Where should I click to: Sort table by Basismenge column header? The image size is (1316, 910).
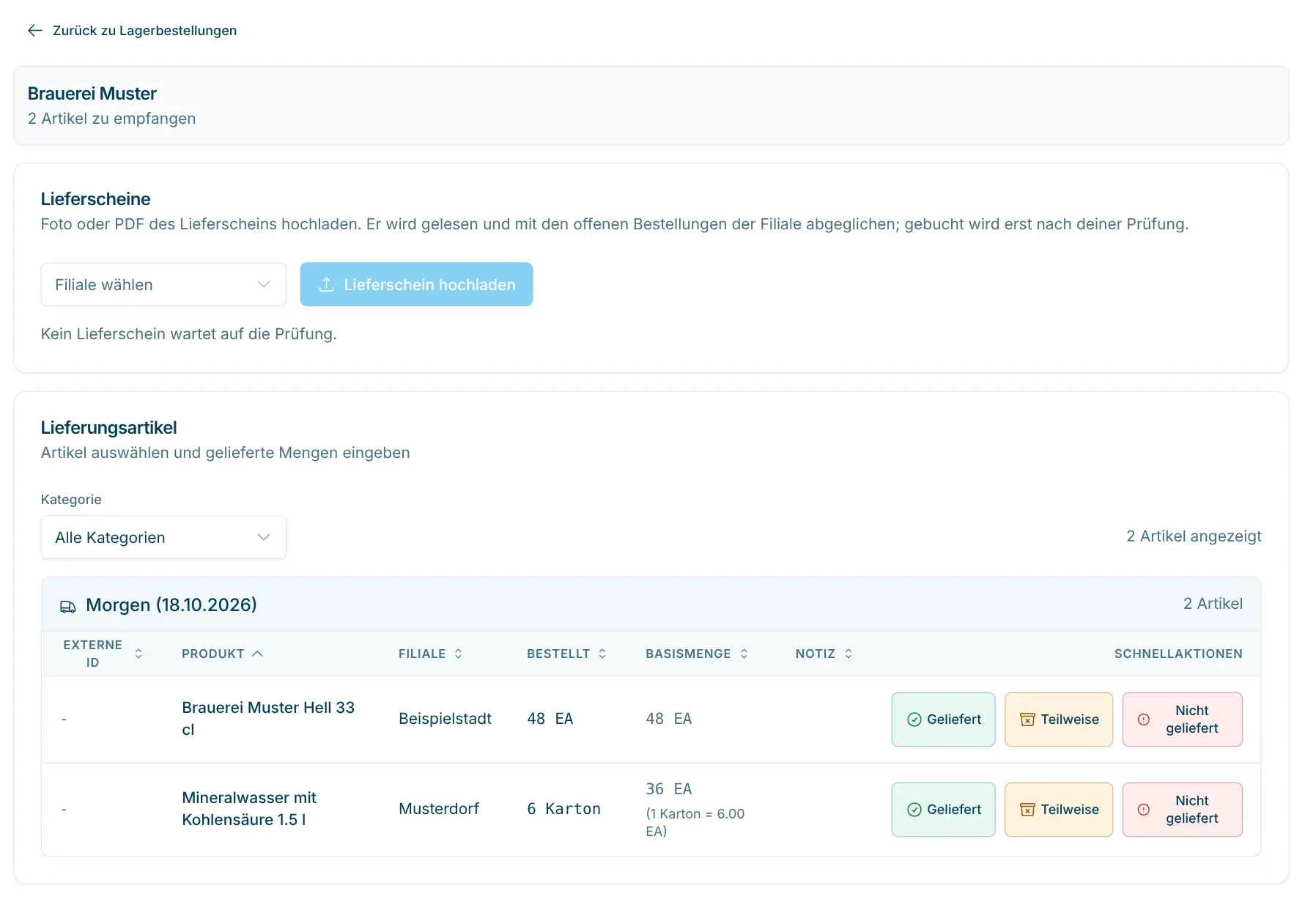tap(697, 654)
